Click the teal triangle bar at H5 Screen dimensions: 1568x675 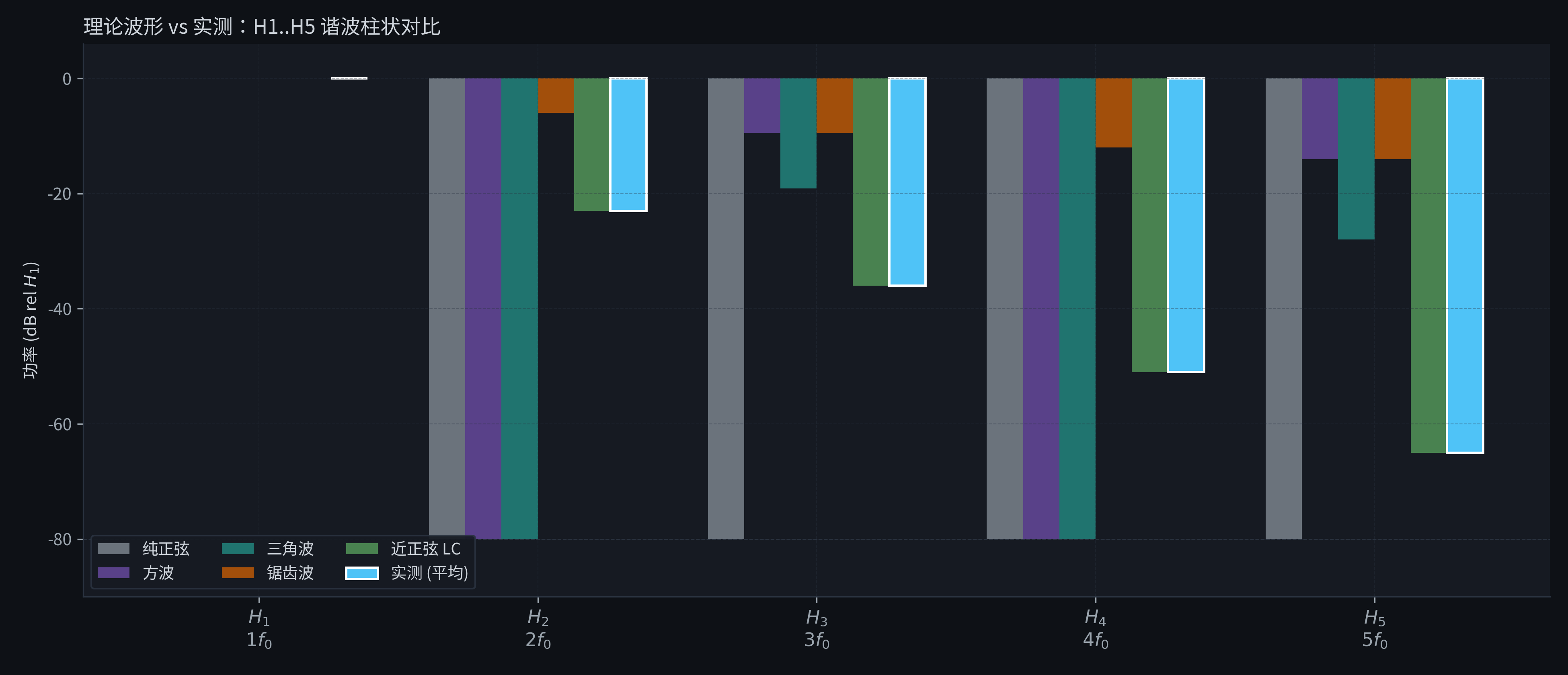pos(1356,159)
